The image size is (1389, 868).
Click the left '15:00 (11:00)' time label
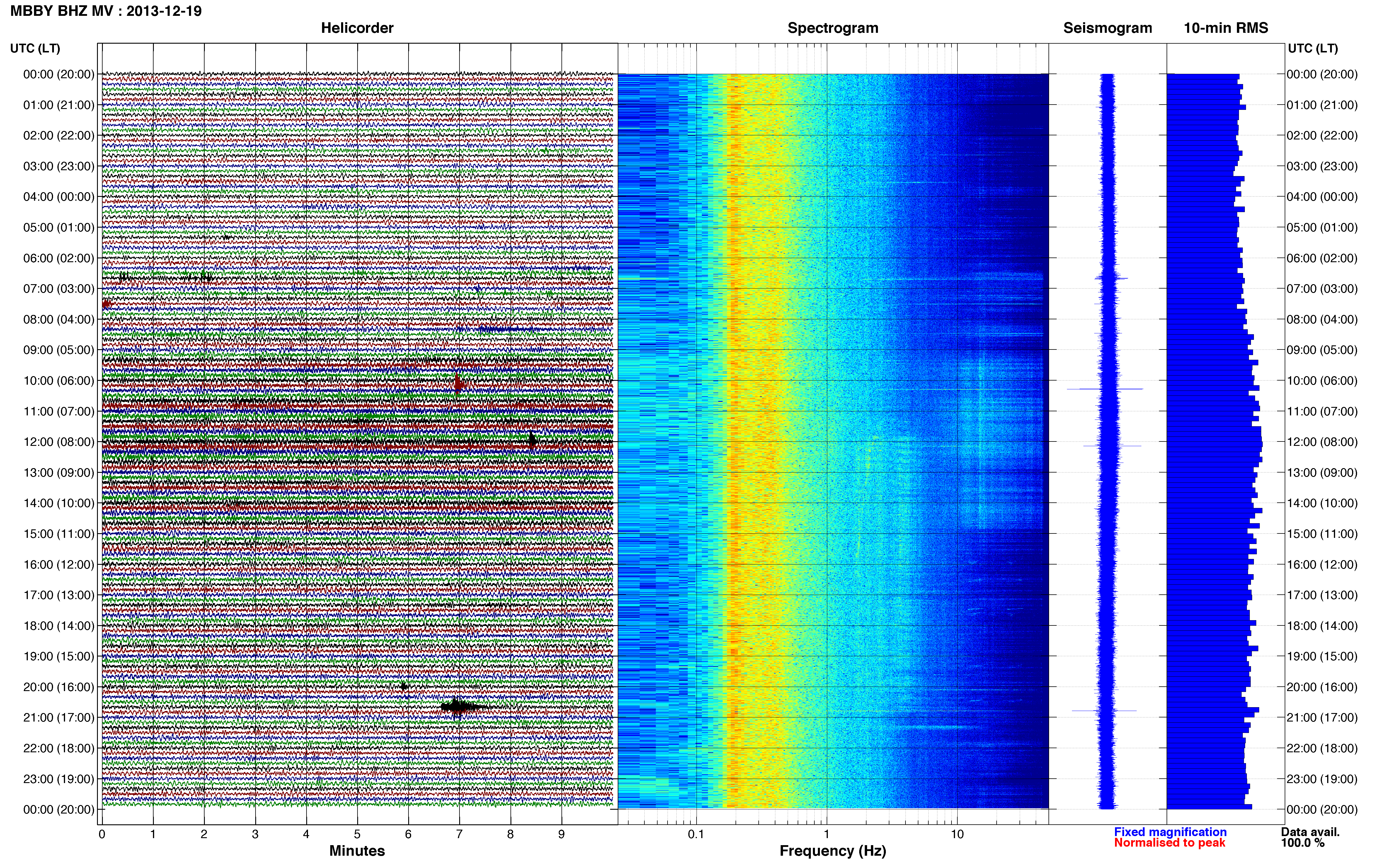59,534
